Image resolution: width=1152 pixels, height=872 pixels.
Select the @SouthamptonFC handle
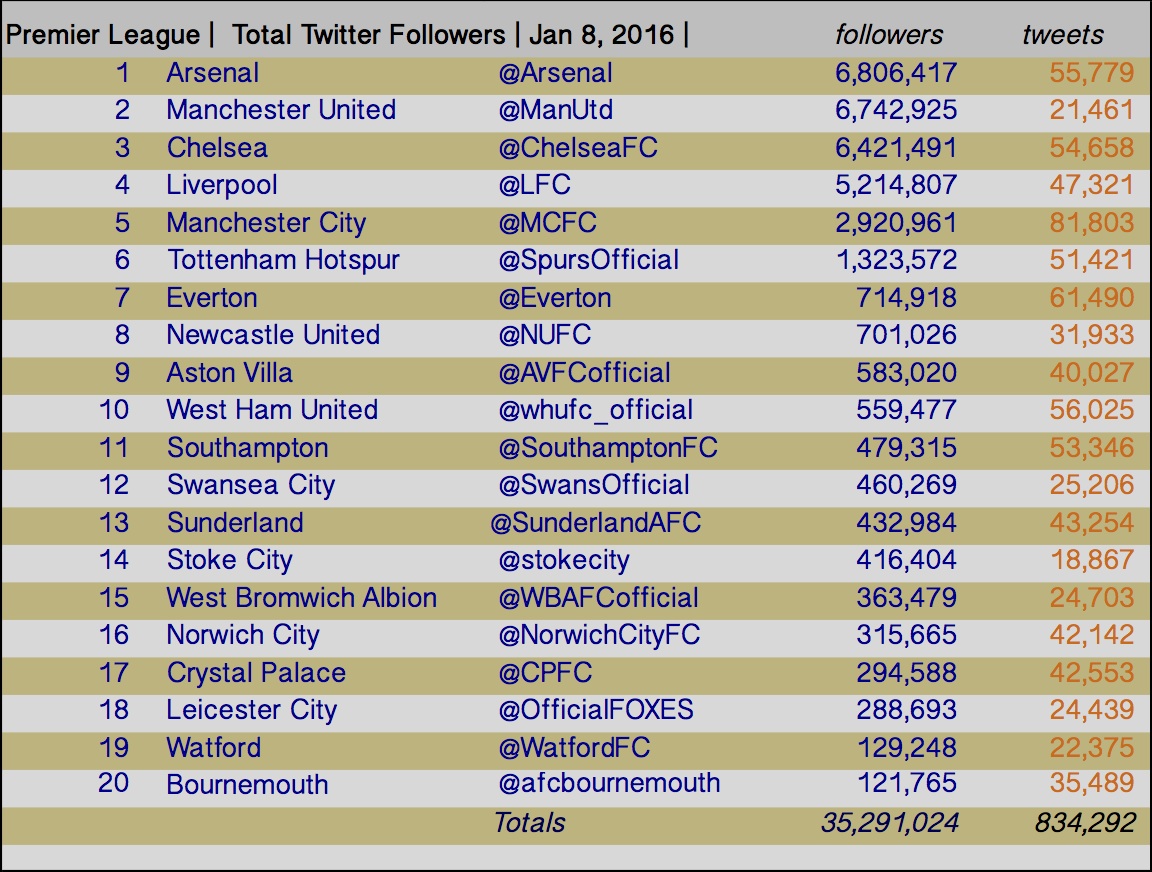[x=608, y=447]
